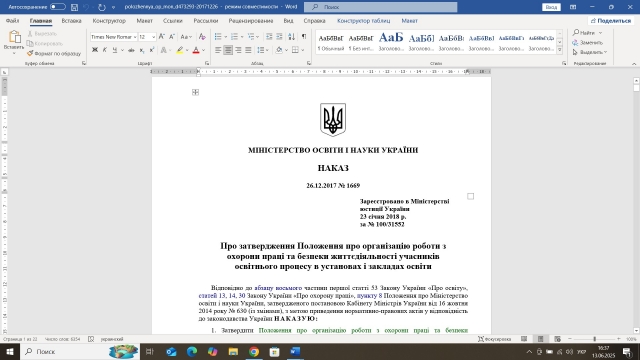
Task: Decrease font size with the smaller A icon
Action: click(172, 37)
